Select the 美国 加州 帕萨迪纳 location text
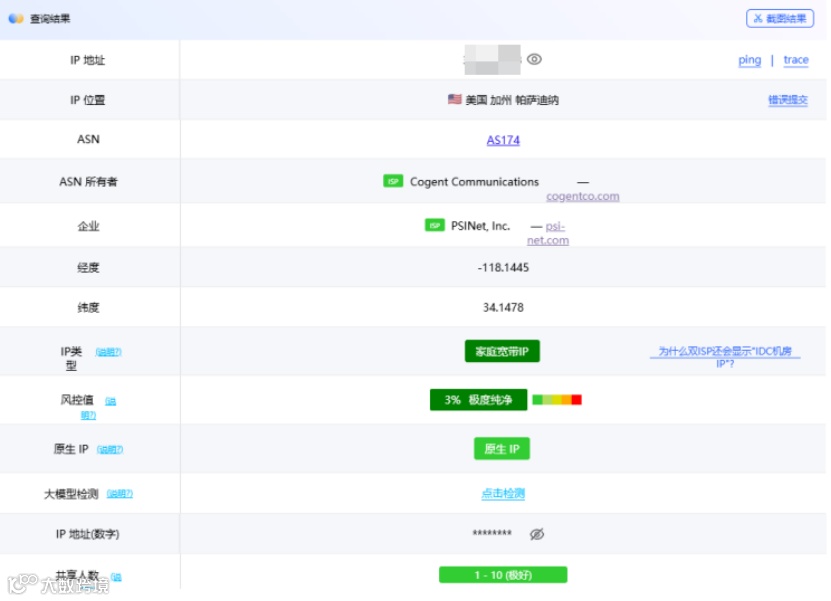Image resolution: width=831 pixels, height=601 pixels. pos(512,100)
